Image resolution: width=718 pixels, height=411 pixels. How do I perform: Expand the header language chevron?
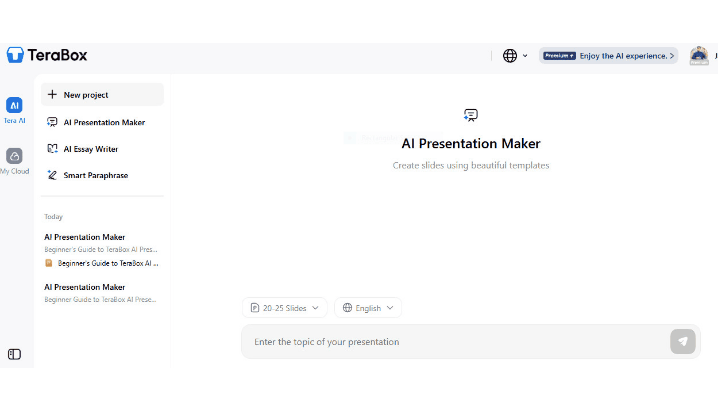[525, 55]
